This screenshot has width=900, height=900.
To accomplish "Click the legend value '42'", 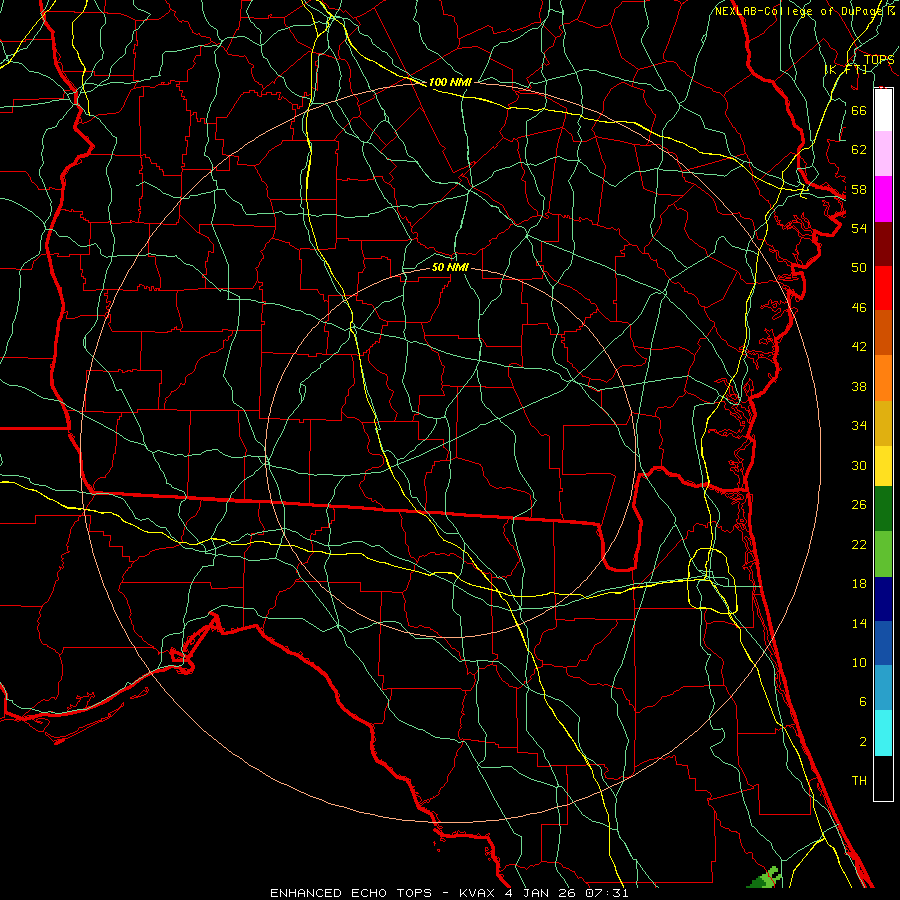I will click(859, 347).
